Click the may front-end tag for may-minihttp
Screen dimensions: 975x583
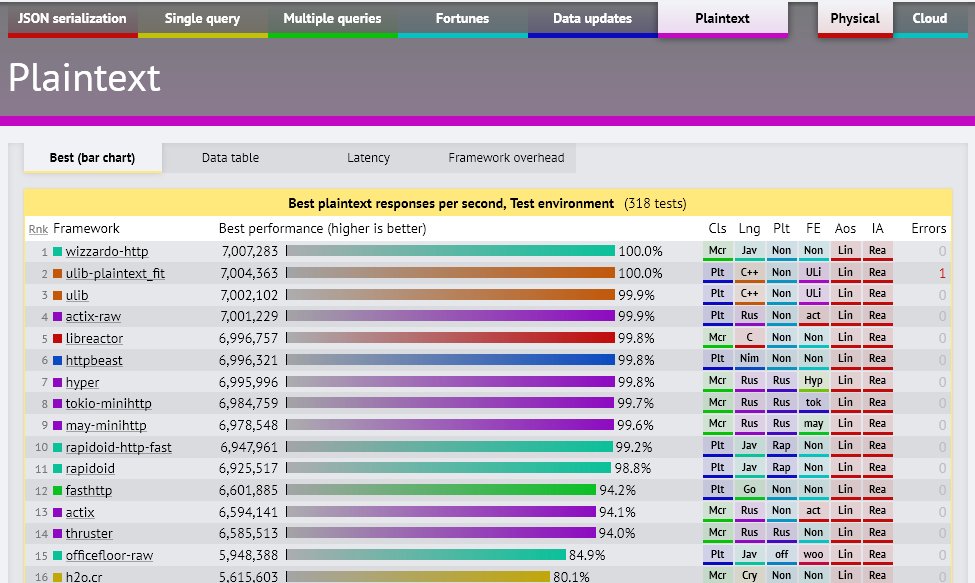click(813, 425)
